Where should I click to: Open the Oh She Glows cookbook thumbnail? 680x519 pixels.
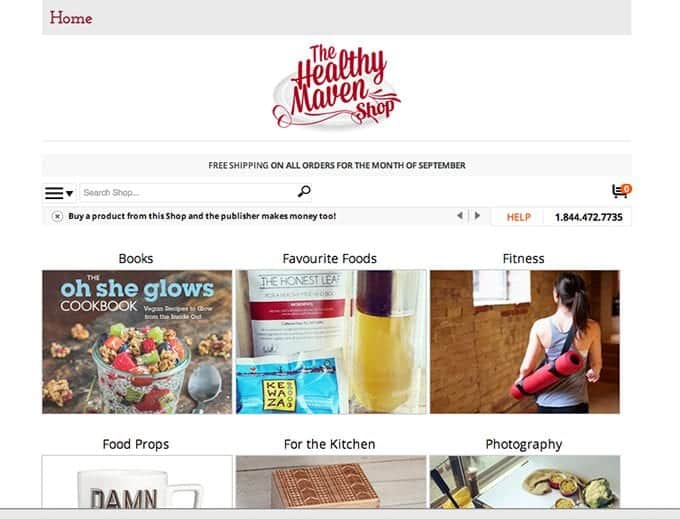tap(137, 342)
